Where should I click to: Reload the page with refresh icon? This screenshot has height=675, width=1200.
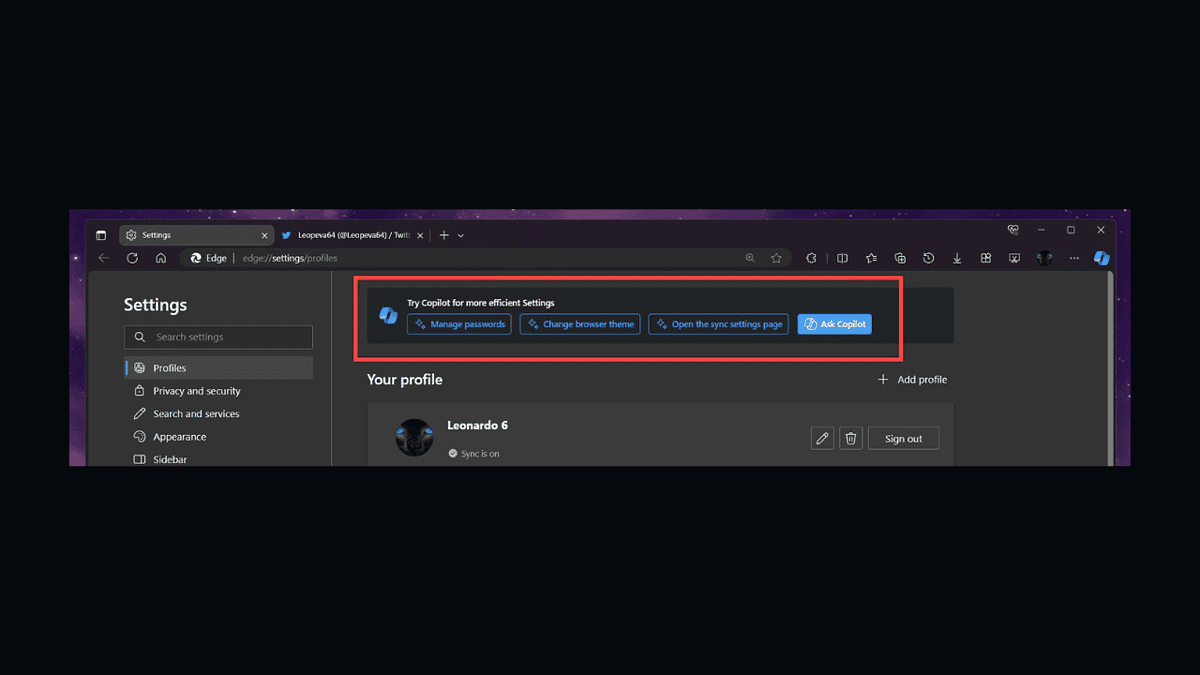click(132, 258)
